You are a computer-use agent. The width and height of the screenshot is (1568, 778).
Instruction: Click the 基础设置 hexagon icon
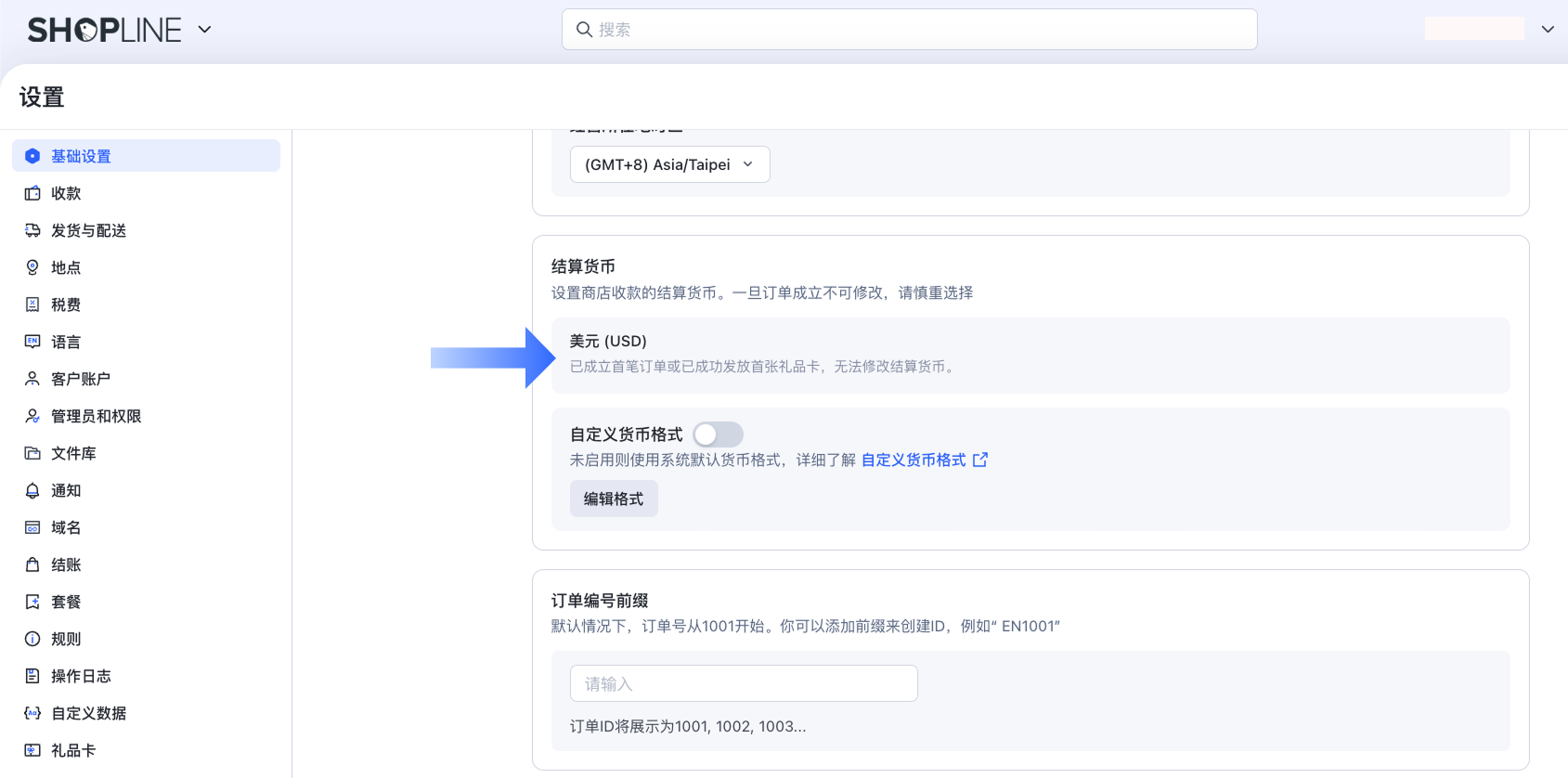coord(32,156)
